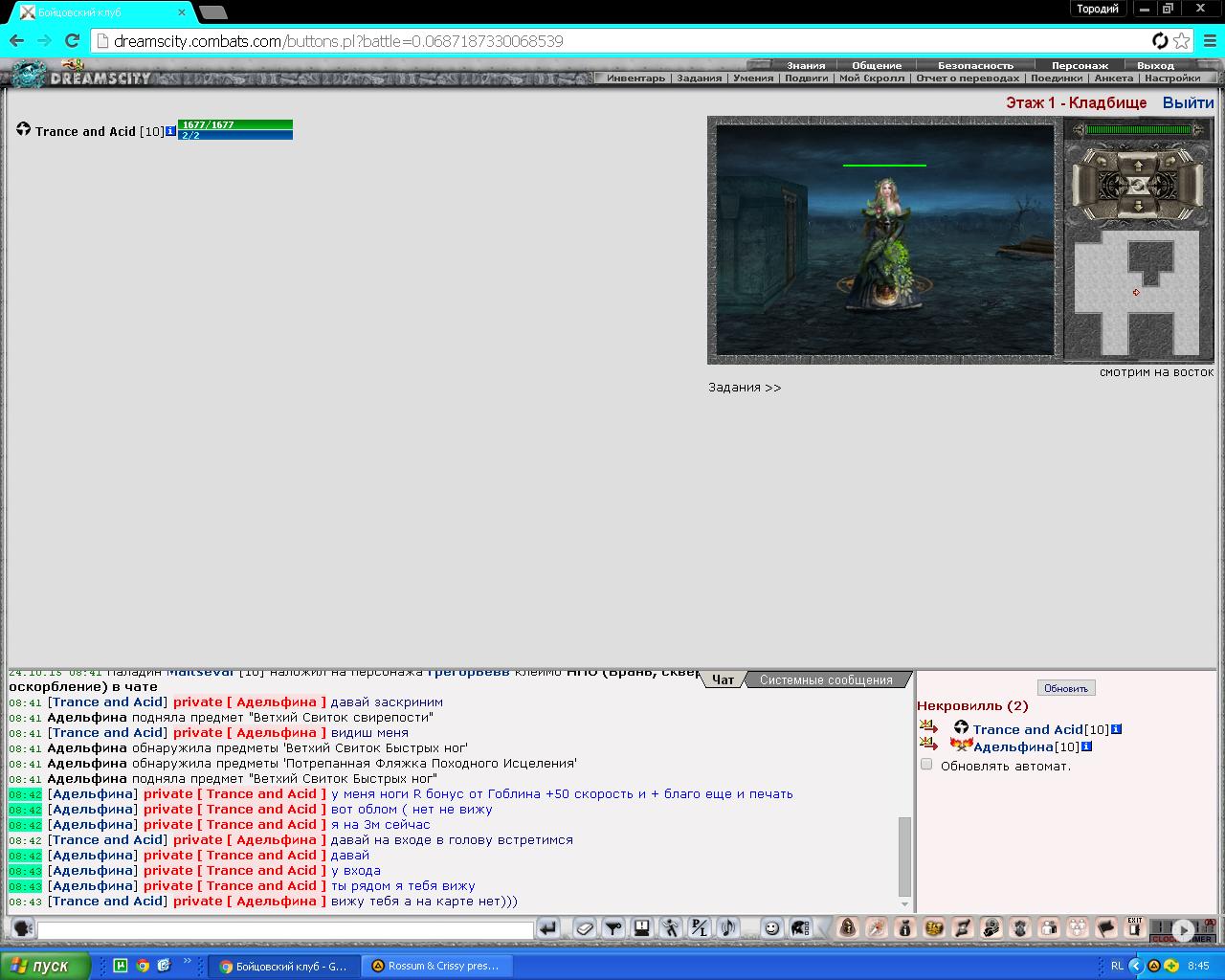Click the RL language indicator in system tray
Viewport: 1225px width, 980px height.
1117,966
